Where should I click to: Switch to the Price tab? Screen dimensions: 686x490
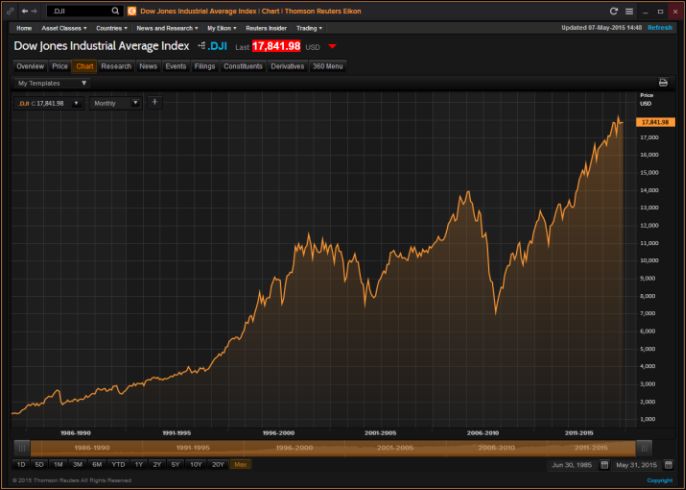[60, 66]
